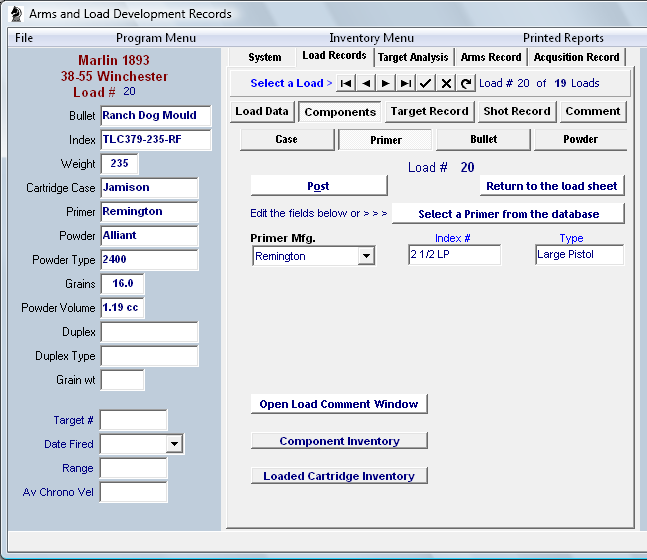This screenshot has width=647, height=560.
Task: Click Open Load Comment Window button
Action: coord(339,404)
